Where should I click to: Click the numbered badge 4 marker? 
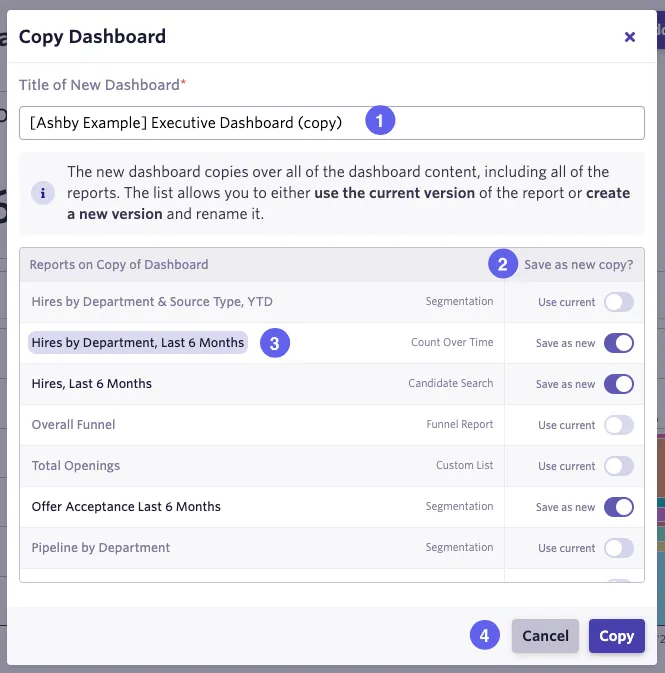click(x=485, y=635)
